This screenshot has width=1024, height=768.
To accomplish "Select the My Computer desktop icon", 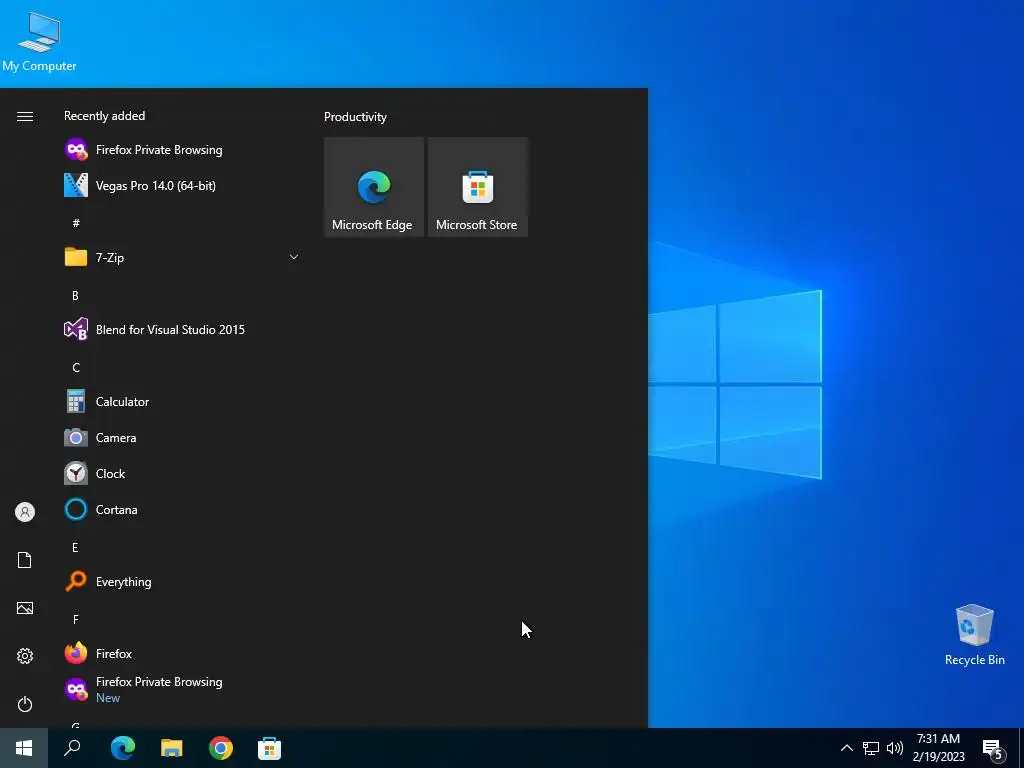I will coord(39,42).
